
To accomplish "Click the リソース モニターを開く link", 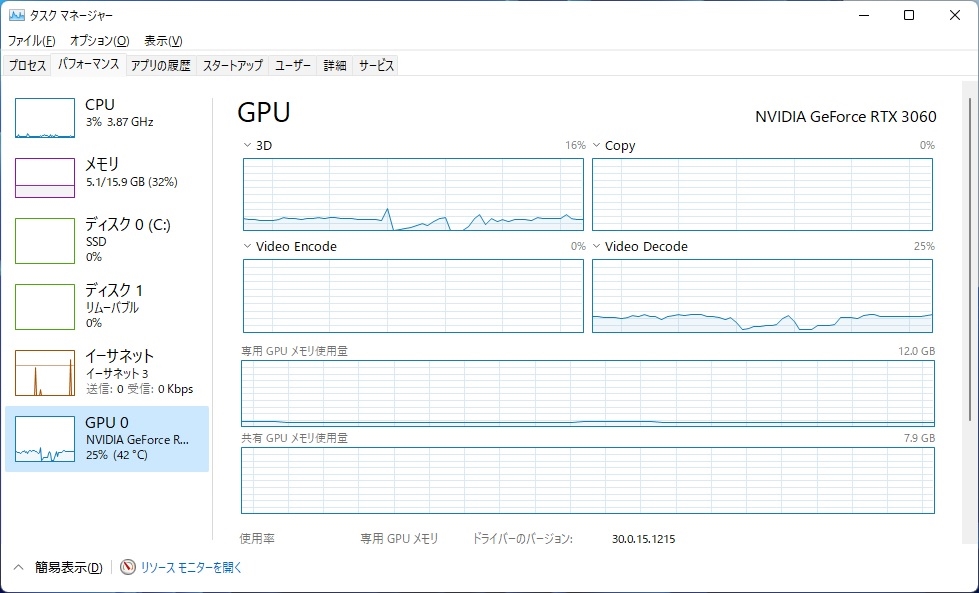I will click(x=191, y=567).
